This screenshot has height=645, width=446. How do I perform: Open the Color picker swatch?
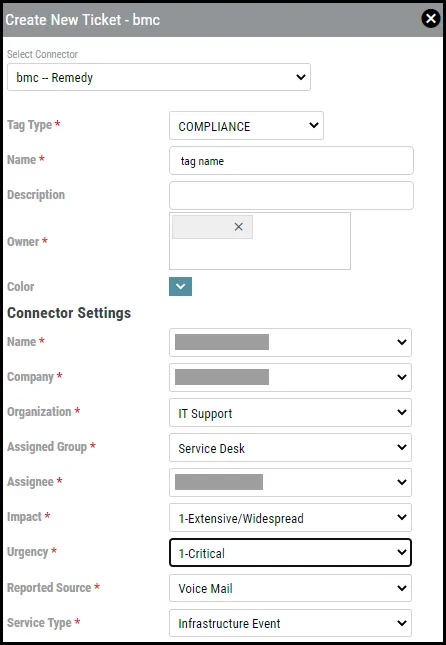[x=180, y=286]
